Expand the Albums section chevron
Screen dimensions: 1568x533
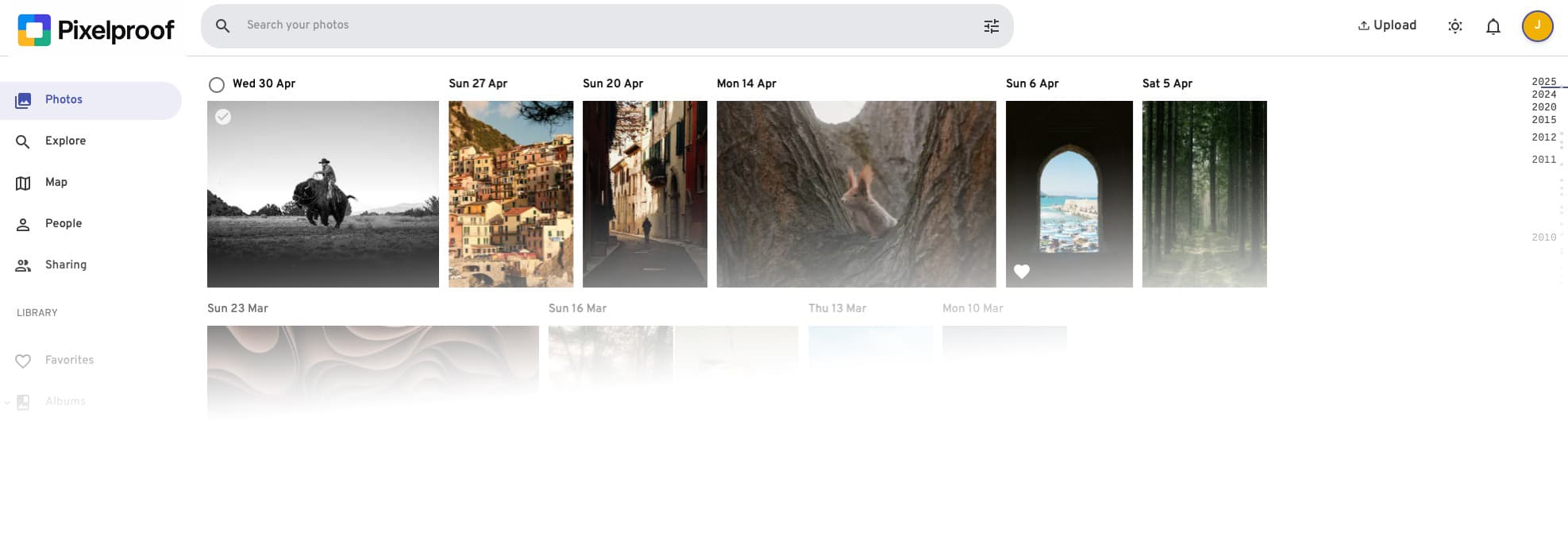[7, 402]
